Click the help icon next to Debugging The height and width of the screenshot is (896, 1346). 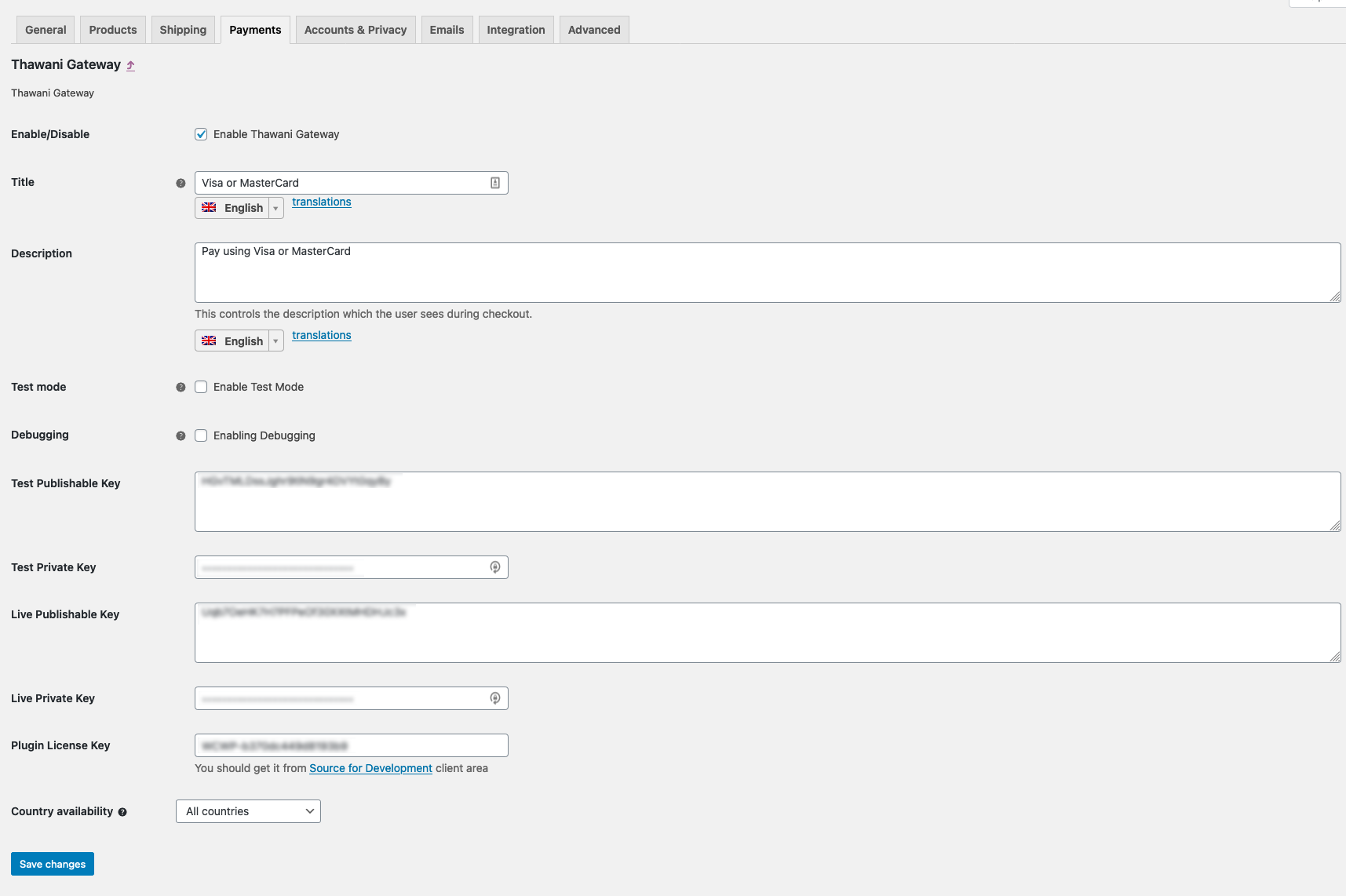click(x=181, y=436)
